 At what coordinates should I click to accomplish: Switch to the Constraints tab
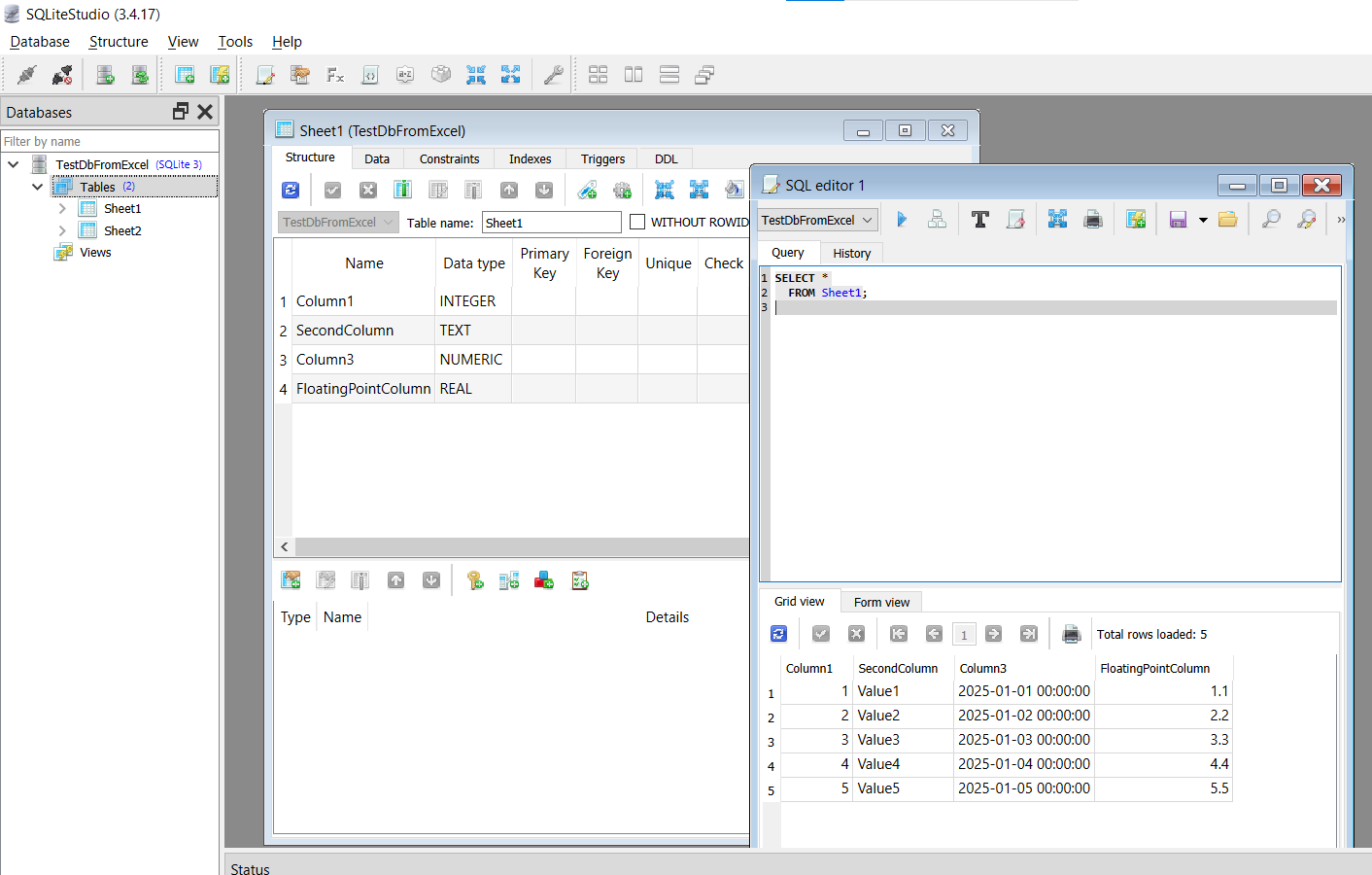coord(449,158)
